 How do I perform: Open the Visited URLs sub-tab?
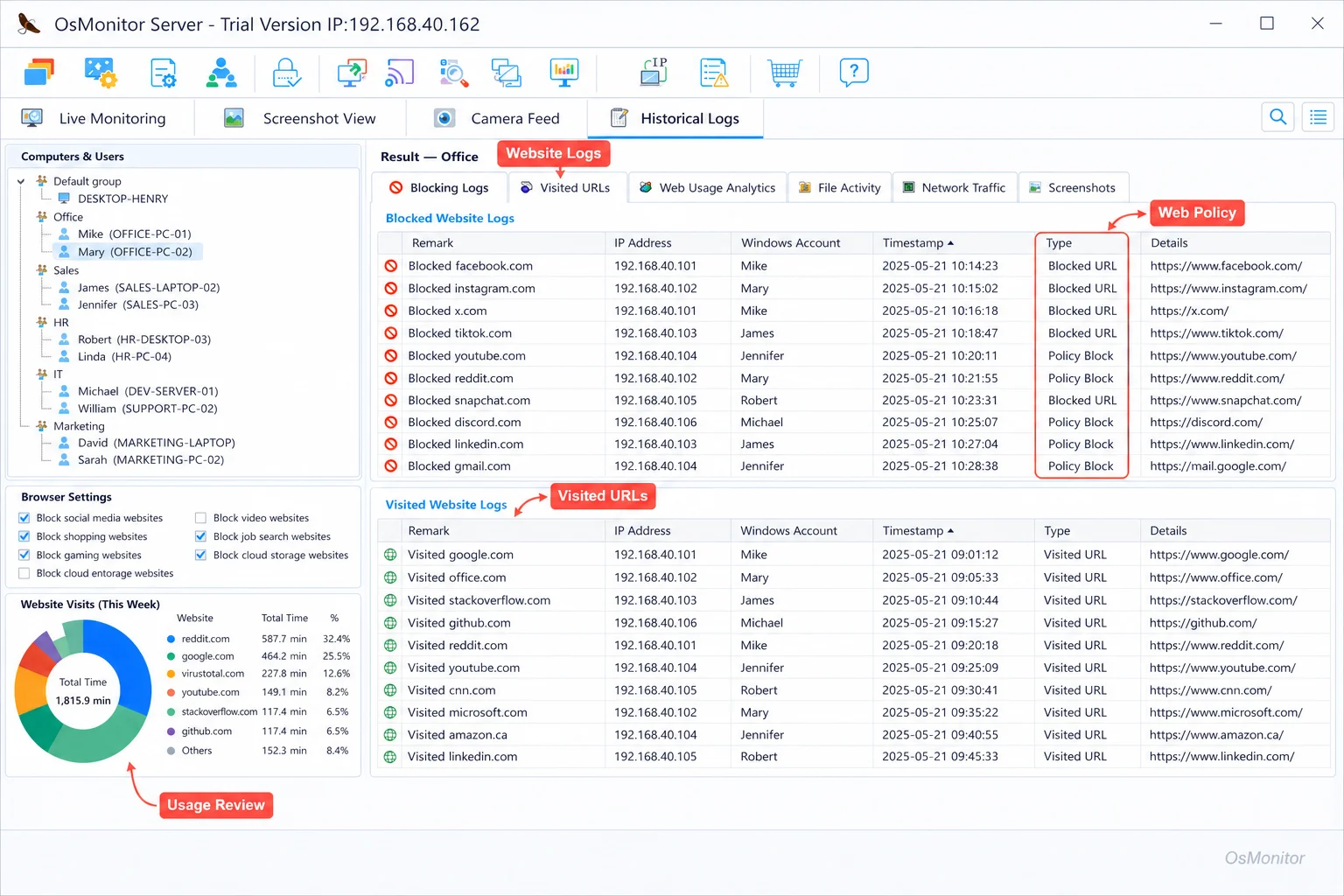pyautogui.click(x=565, y=187)
